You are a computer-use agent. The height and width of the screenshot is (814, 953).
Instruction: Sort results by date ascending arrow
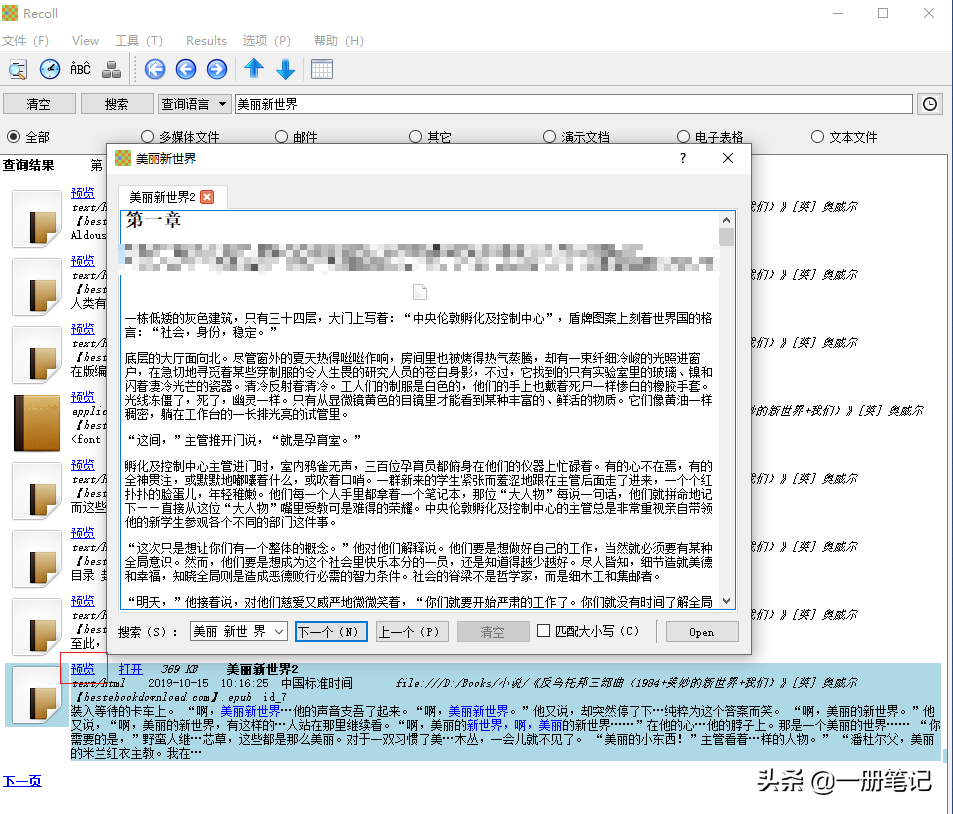click(254, 69)
